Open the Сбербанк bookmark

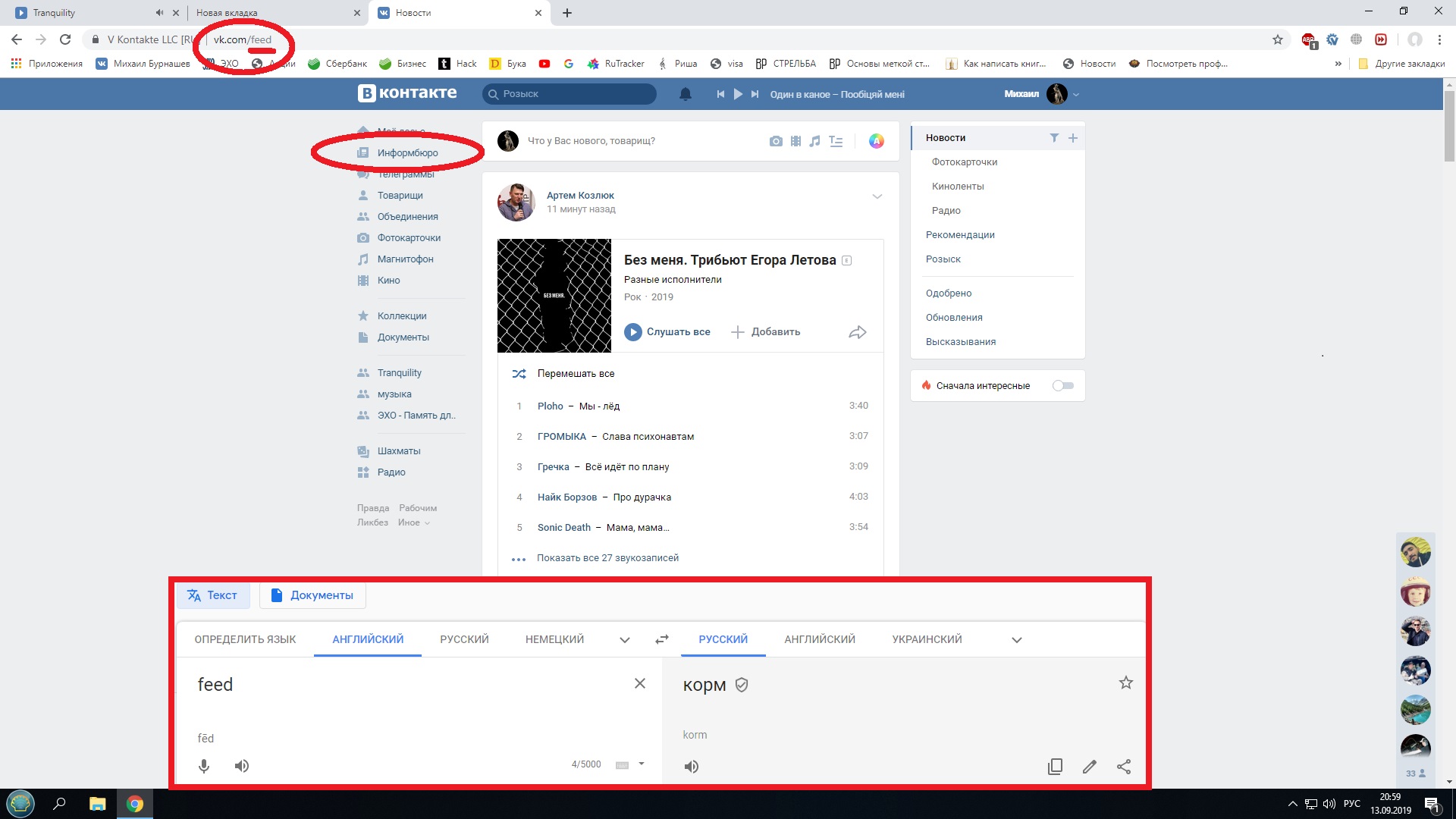click(x=337, y=64)
